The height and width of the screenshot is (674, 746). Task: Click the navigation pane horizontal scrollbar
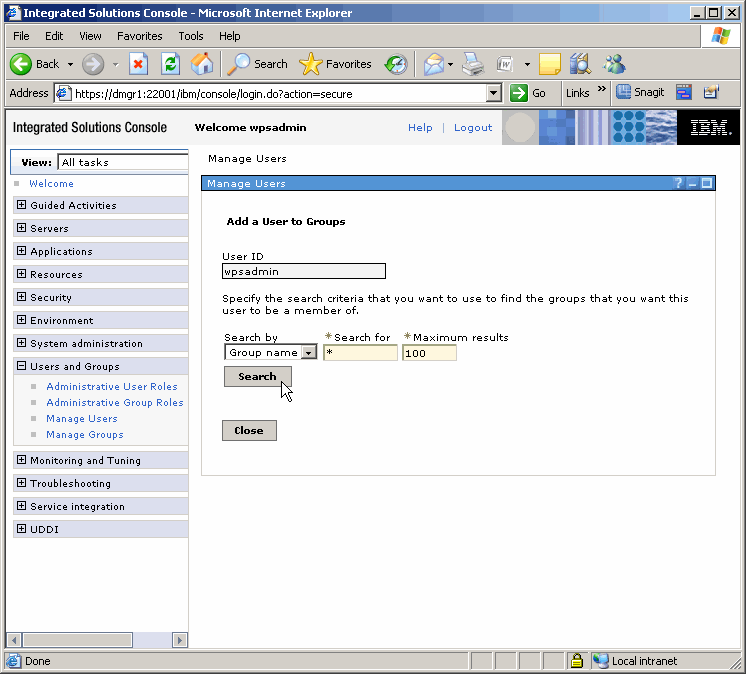click(x=97, y=640)
